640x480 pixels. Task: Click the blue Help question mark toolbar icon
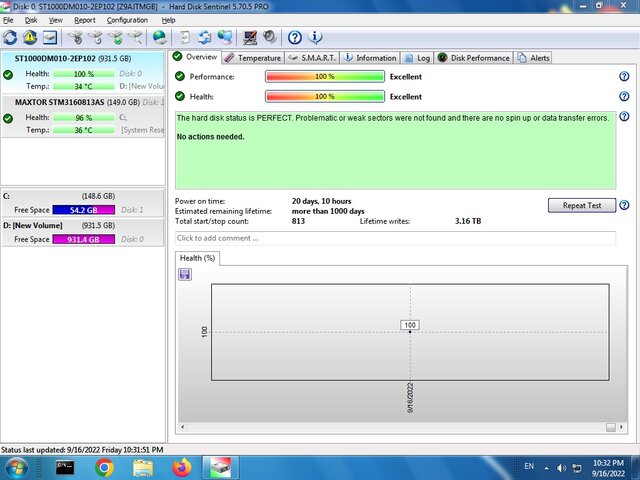tap(295, 37)
